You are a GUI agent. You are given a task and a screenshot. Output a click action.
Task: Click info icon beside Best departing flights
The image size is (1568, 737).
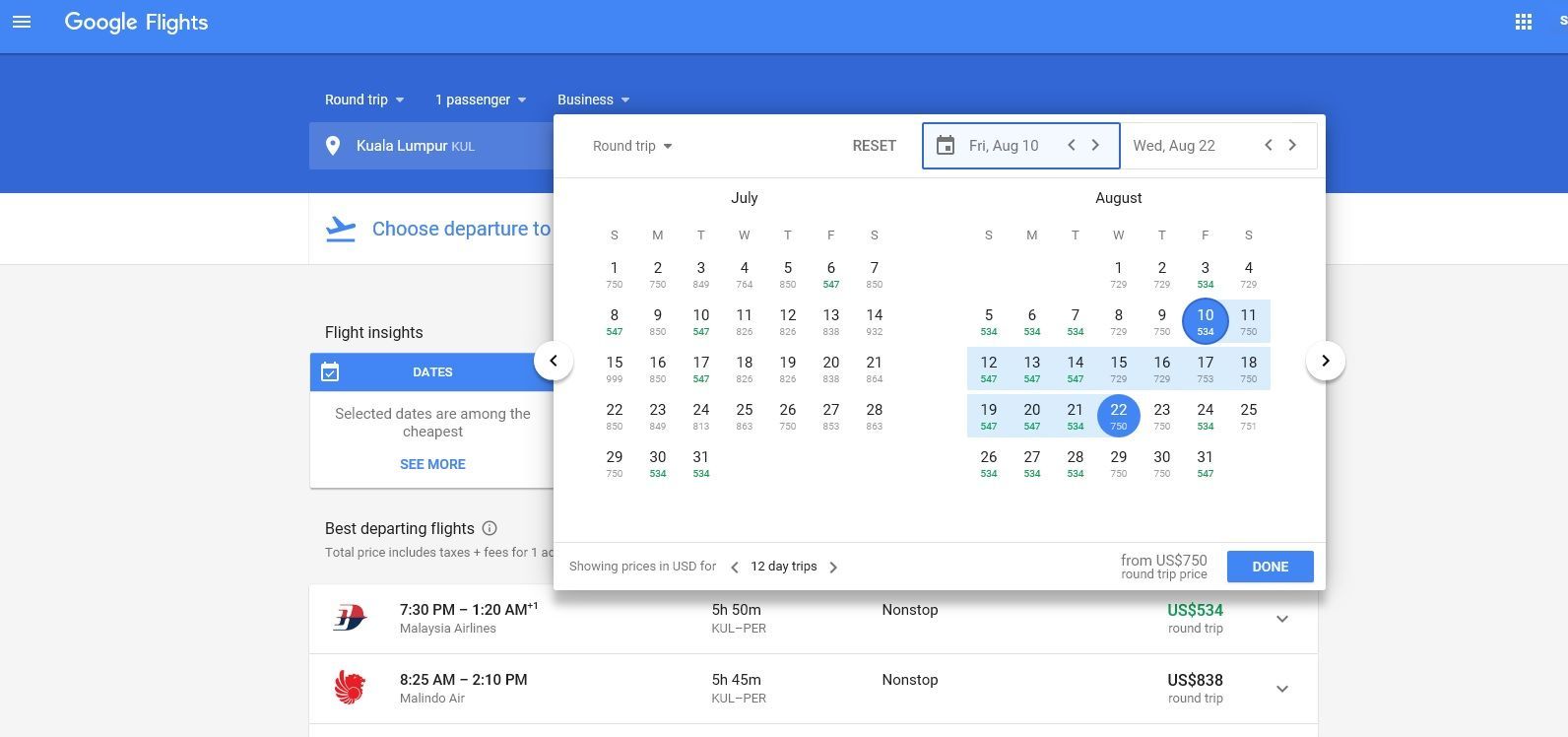click(x=490, y=529)
